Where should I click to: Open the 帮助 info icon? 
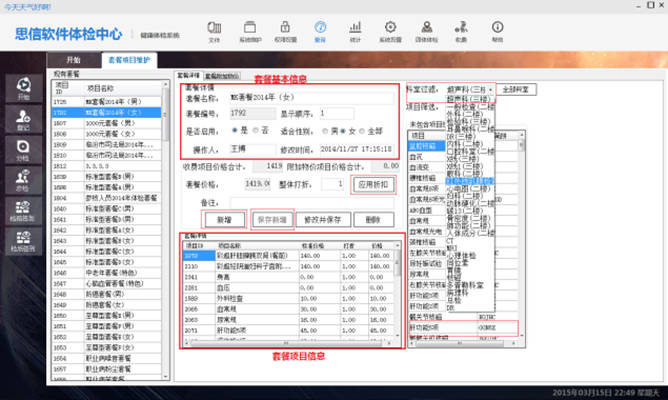pos(497,32)
